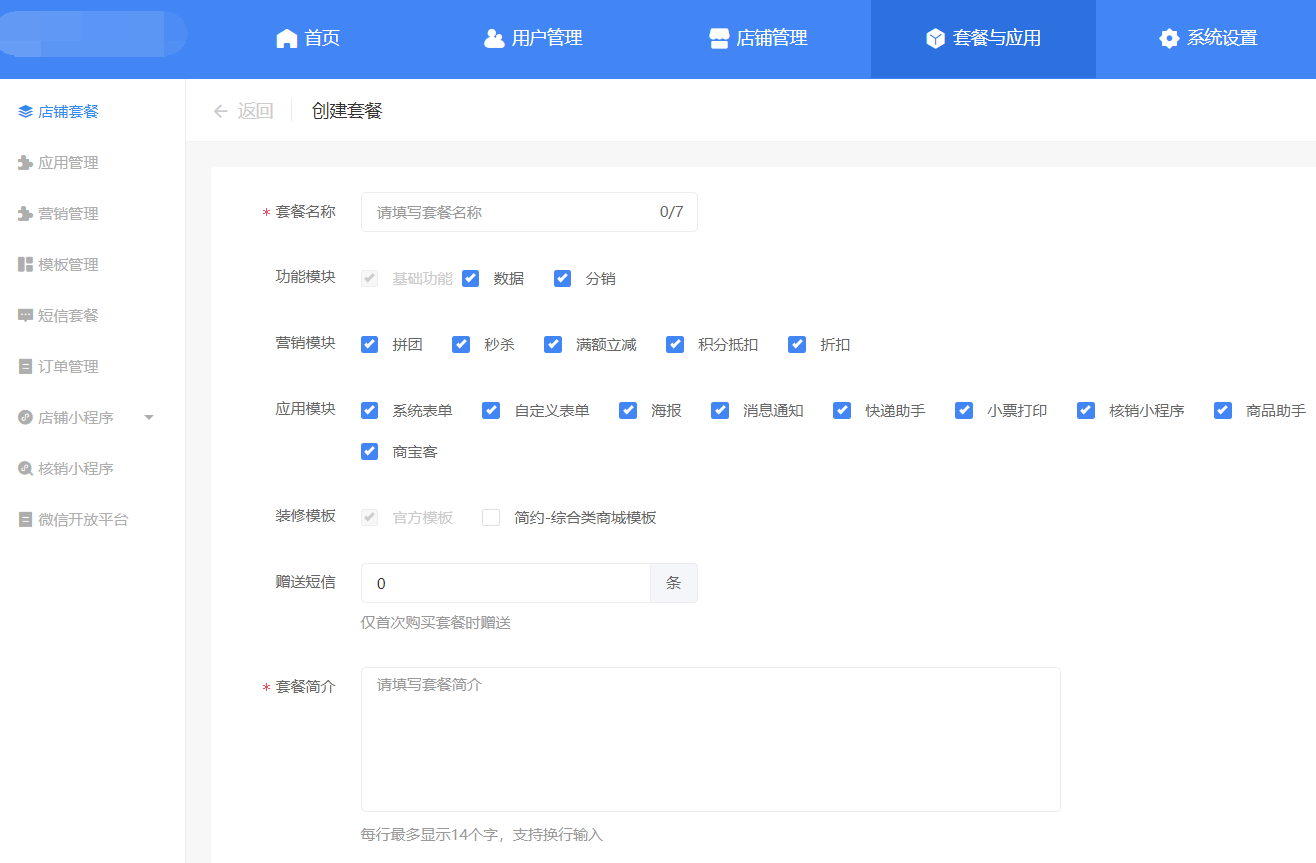Open 微信开放平台 from the sidebar
The image size is (1316, 863).
pos(83,520)
